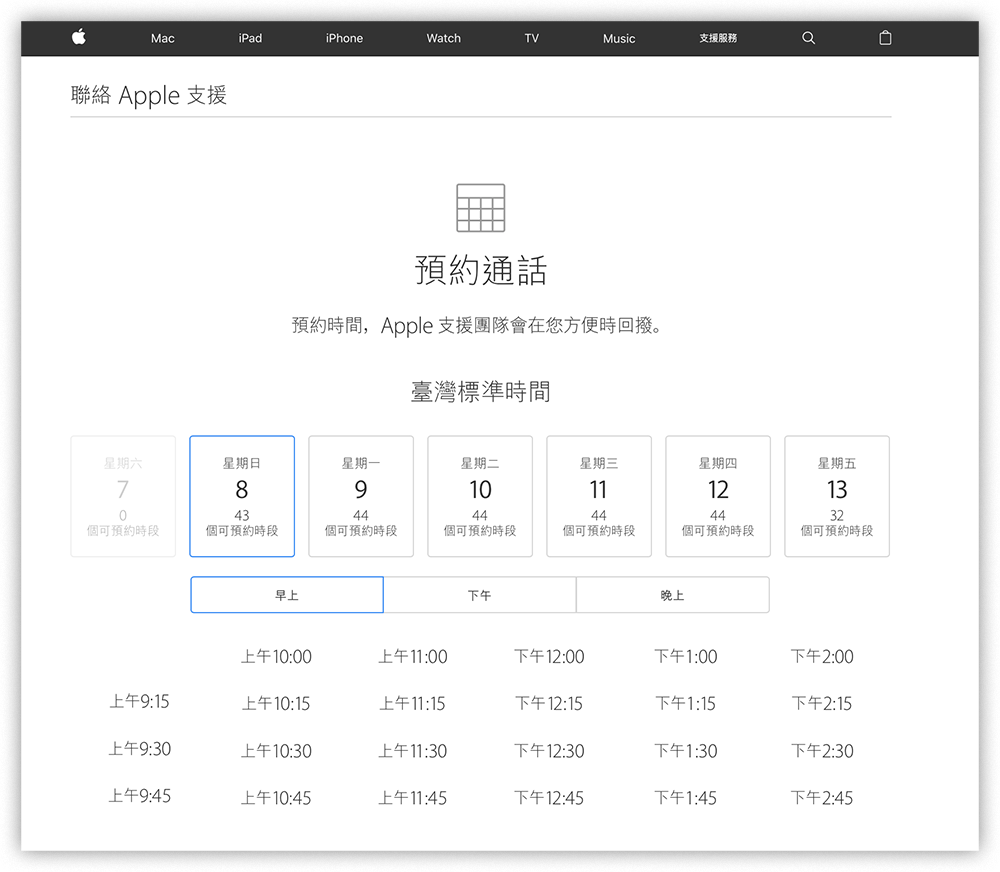
Task: Open Music in the nav bar
Action: [x=619, y=38]
